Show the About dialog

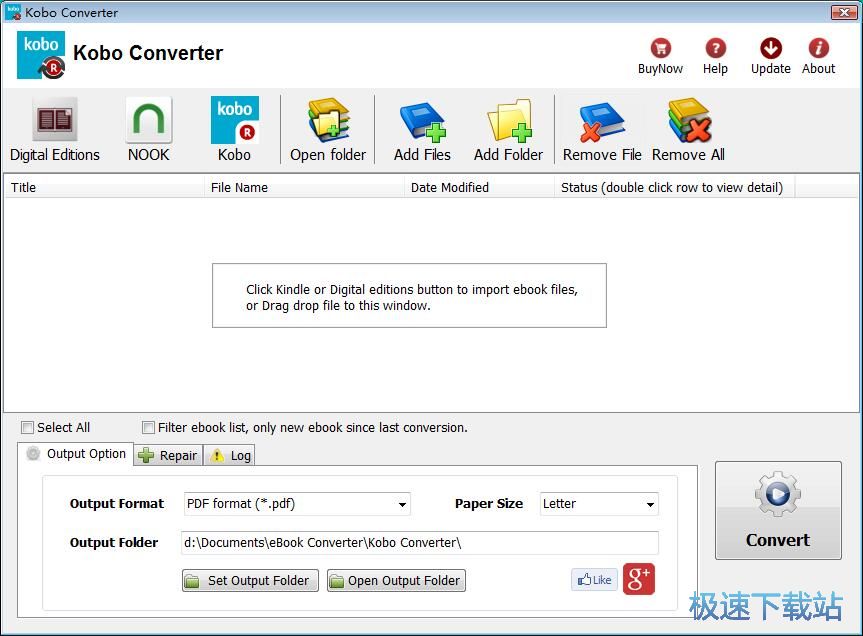click(x=818, y=56)
